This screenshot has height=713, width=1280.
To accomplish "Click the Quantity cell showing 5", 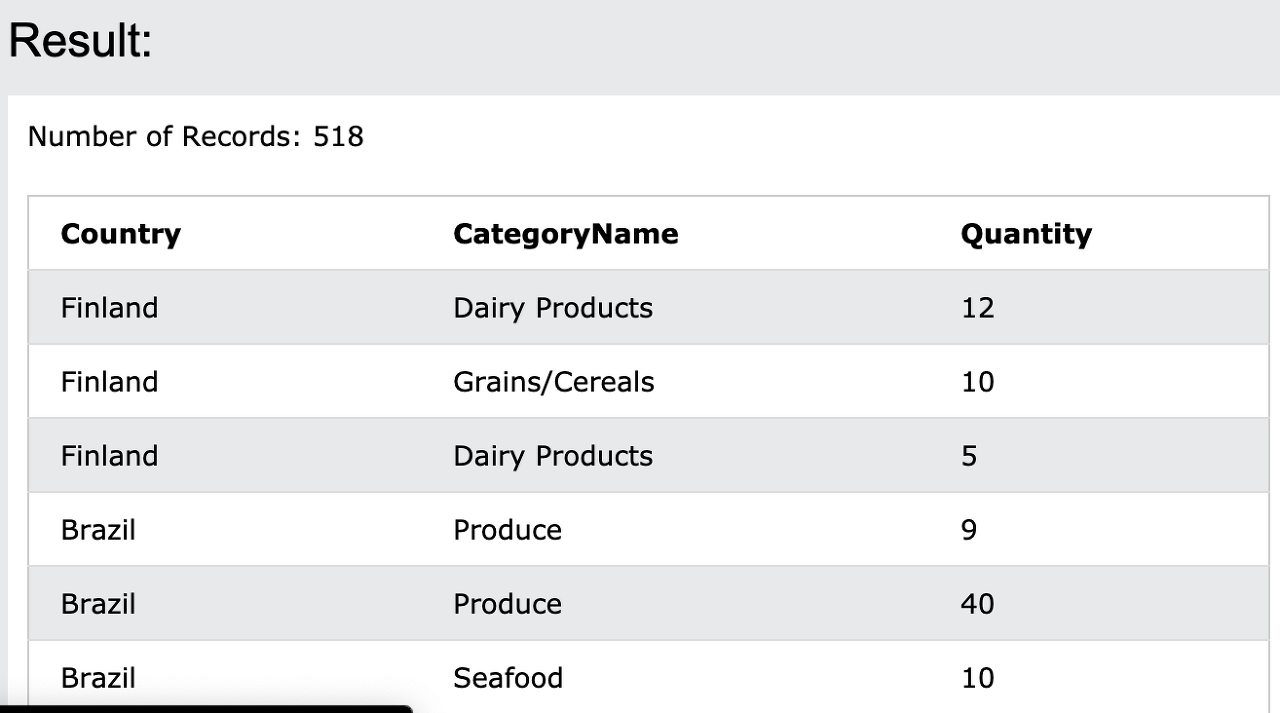I will point(969,456).
